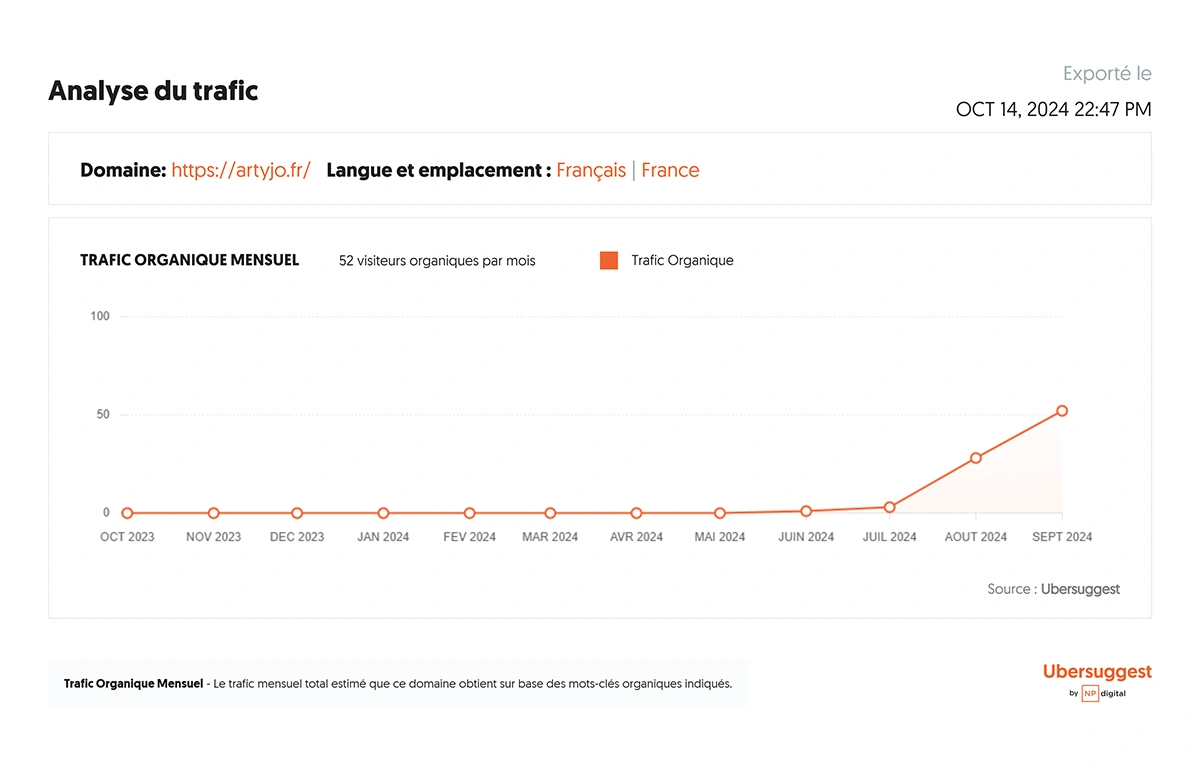Click the orange Trafic Organique legend square
Image resolution: width=1200 pixels, height=775 pixels.
point(609,261)
